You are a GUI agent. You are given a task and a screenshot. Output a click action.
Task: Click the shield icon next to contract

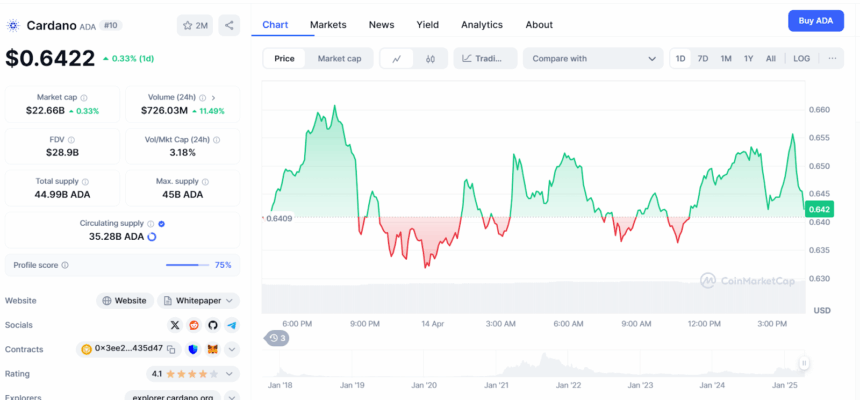(193, 349)
